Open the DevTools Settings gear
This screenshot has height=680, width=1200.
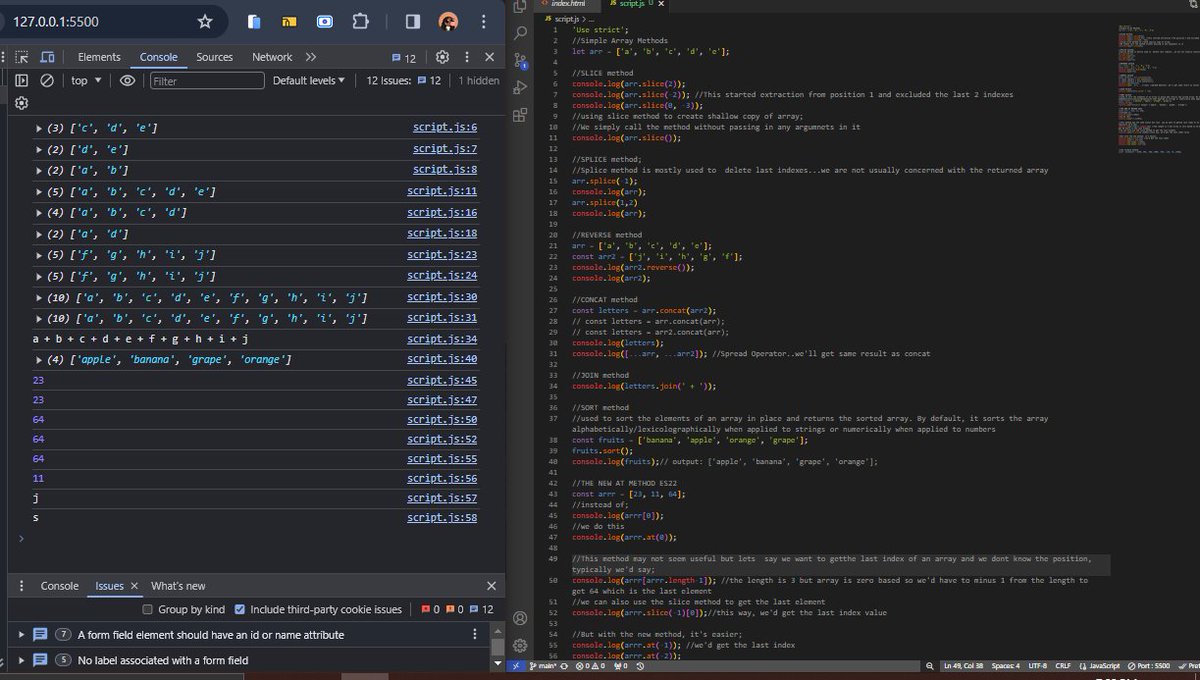[x=442, y=57]
